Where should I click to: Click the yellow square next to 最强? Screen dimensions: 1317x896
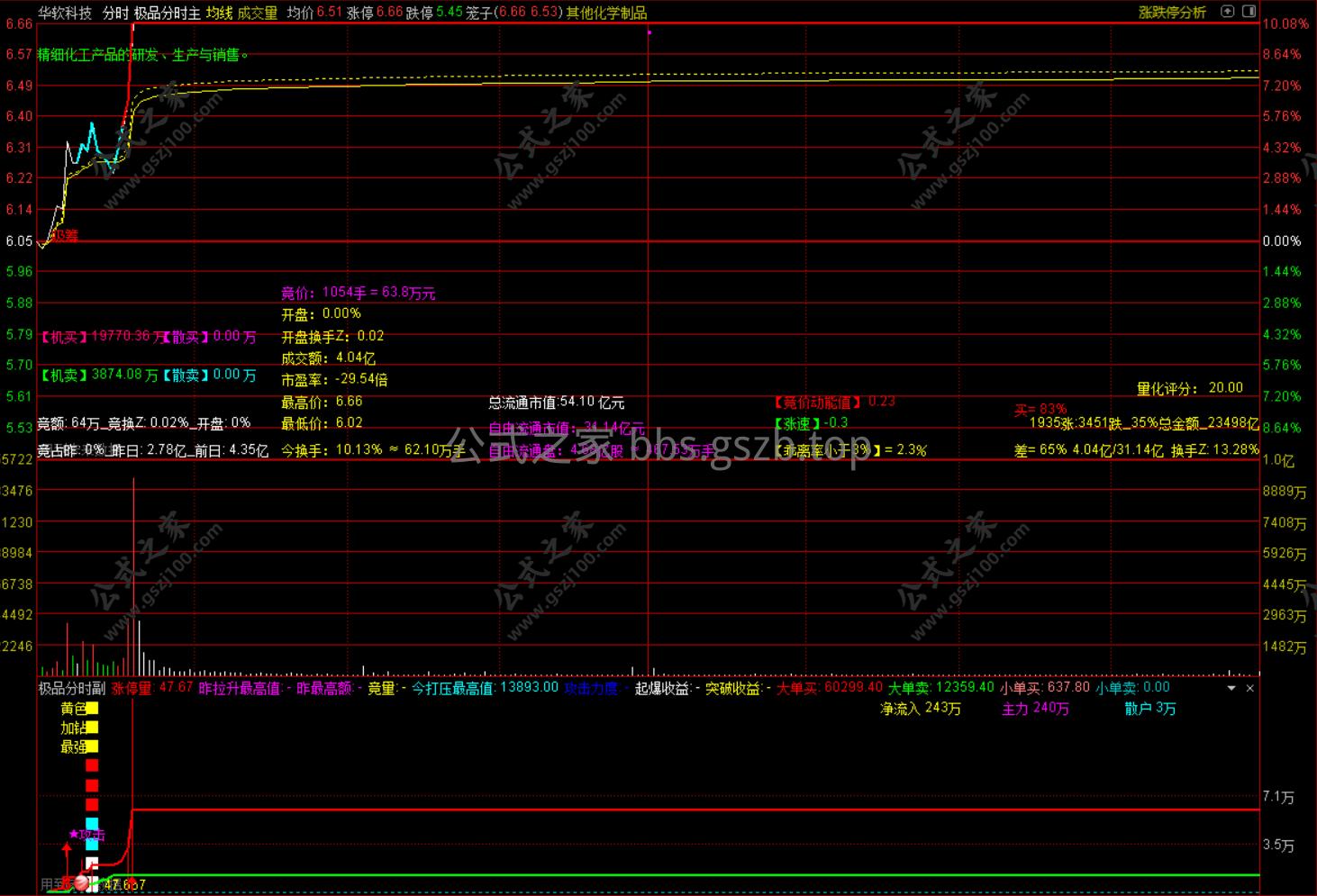tap(92, 747)
